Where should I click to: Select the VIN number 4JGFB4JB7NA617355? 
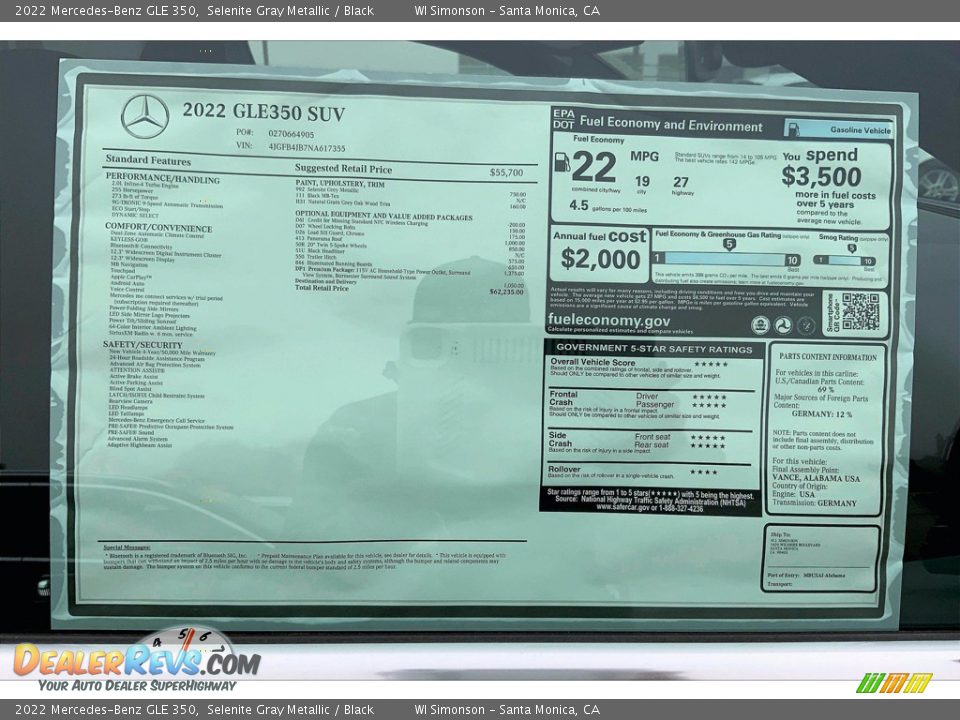(307, 148)
